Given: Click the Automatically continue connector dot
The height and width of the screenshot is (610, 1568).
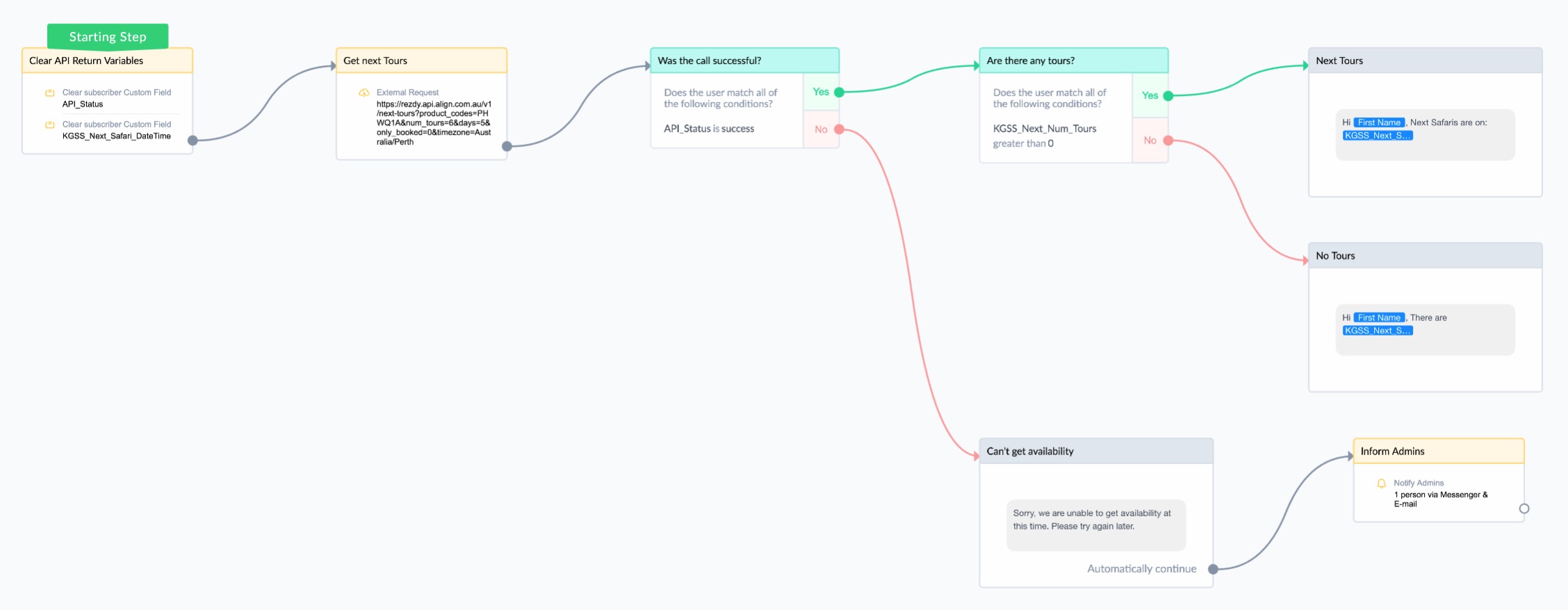Looking at the screenshot, I should click(1213, 569).
